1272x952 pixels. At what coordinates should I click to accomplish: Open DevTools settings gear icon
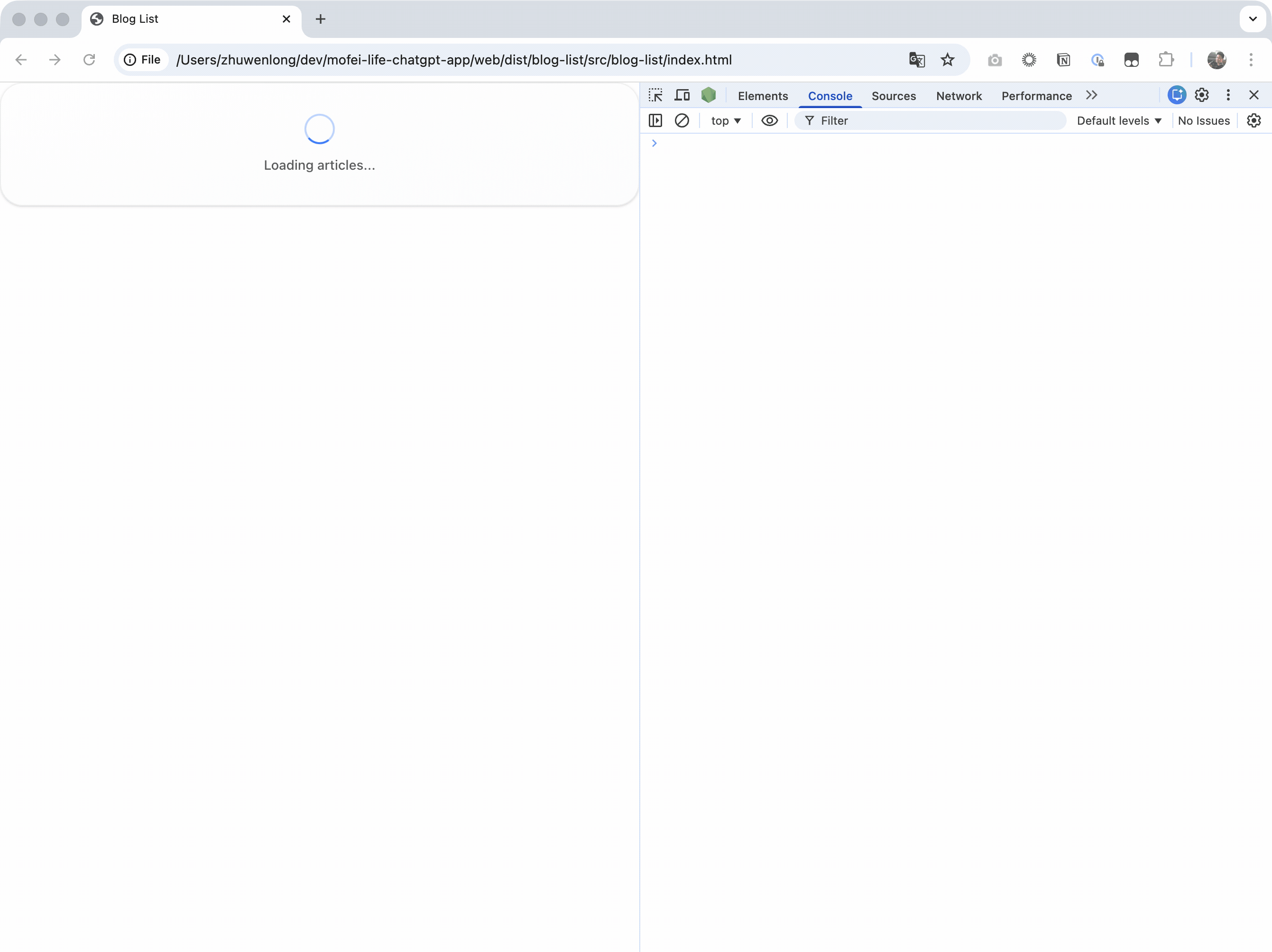pyautogui.click(x=1202, y=95)
